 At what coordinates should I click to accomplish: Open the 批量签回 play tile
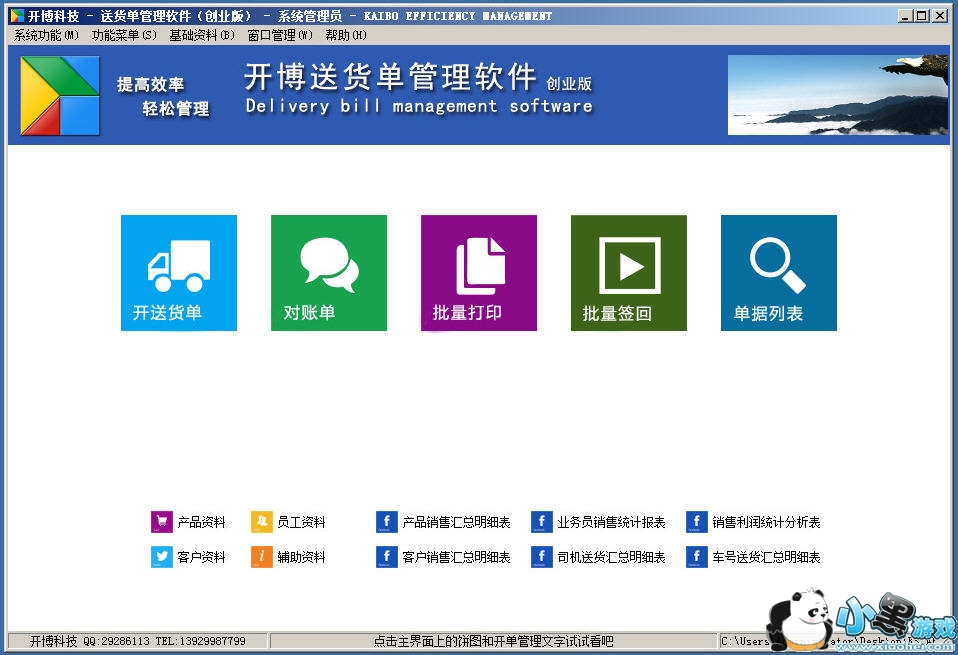click(629, 273)
